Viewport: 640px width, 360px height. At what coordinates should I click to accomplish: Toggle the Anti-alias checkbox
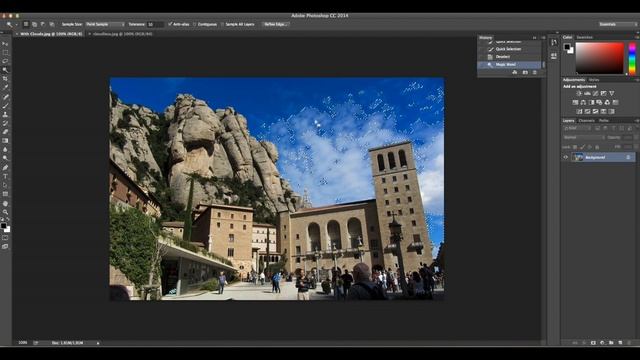point(170,24)
